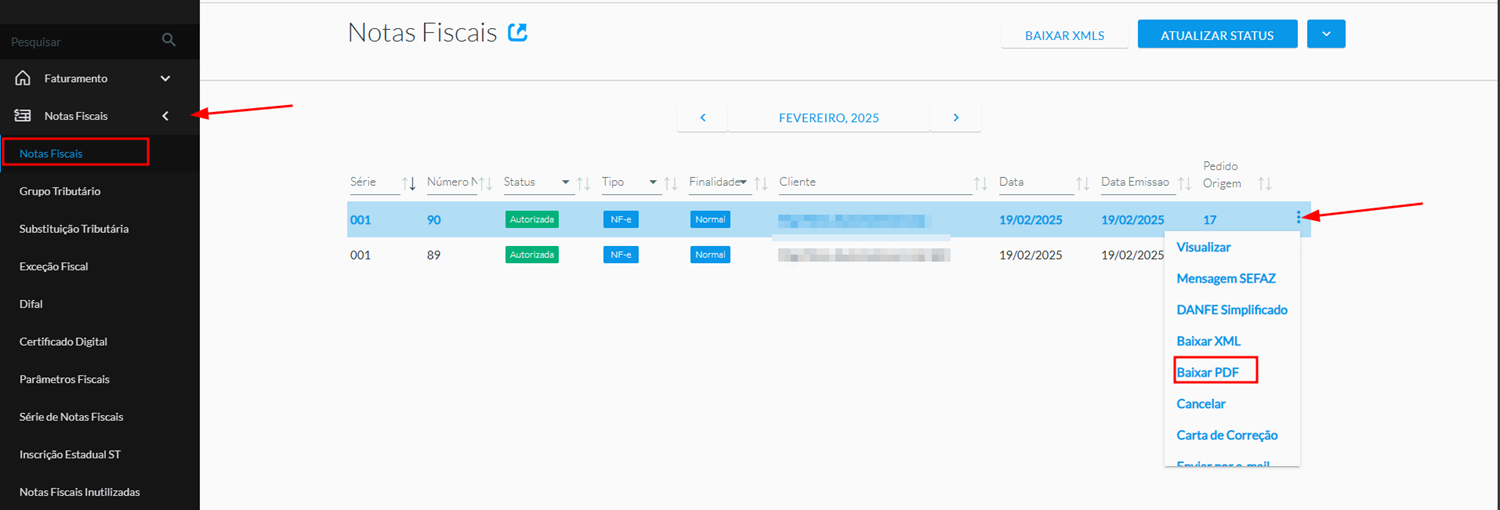
Task: Open Inscrição Estadual ST in the sidebar
Action: [70, 454]
